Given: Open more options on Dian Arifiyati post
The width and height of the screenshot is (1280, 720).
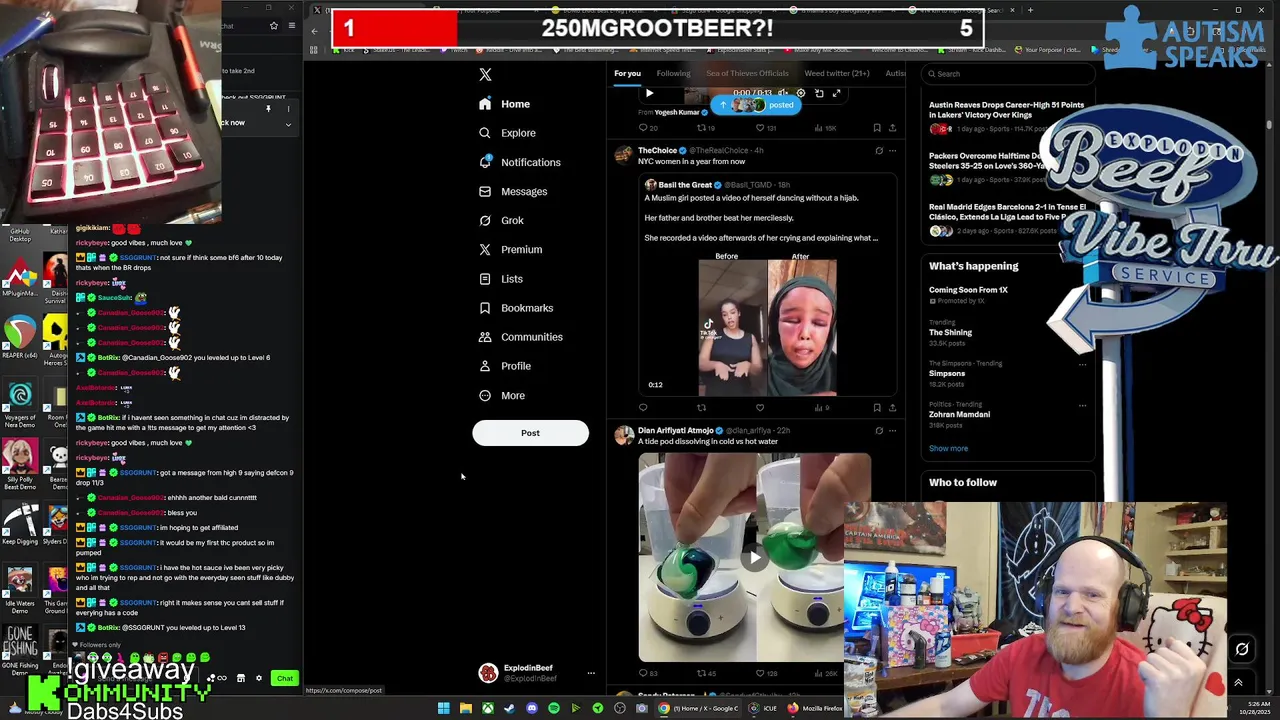Looking at the screenshot, I should pyautogui.click(x=892, y=431).
